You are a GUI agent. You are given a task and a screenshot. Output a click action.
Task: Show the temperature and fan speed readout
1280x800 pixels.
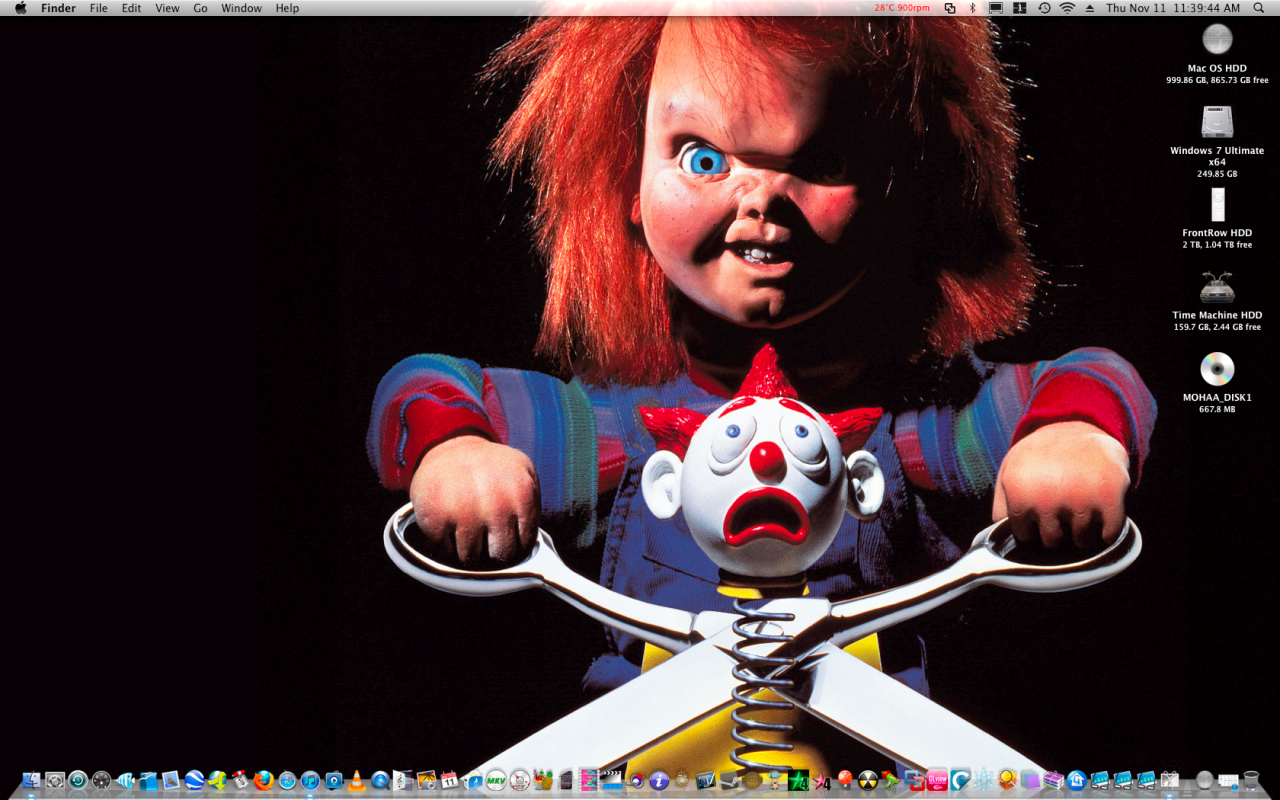coord(902,8)
